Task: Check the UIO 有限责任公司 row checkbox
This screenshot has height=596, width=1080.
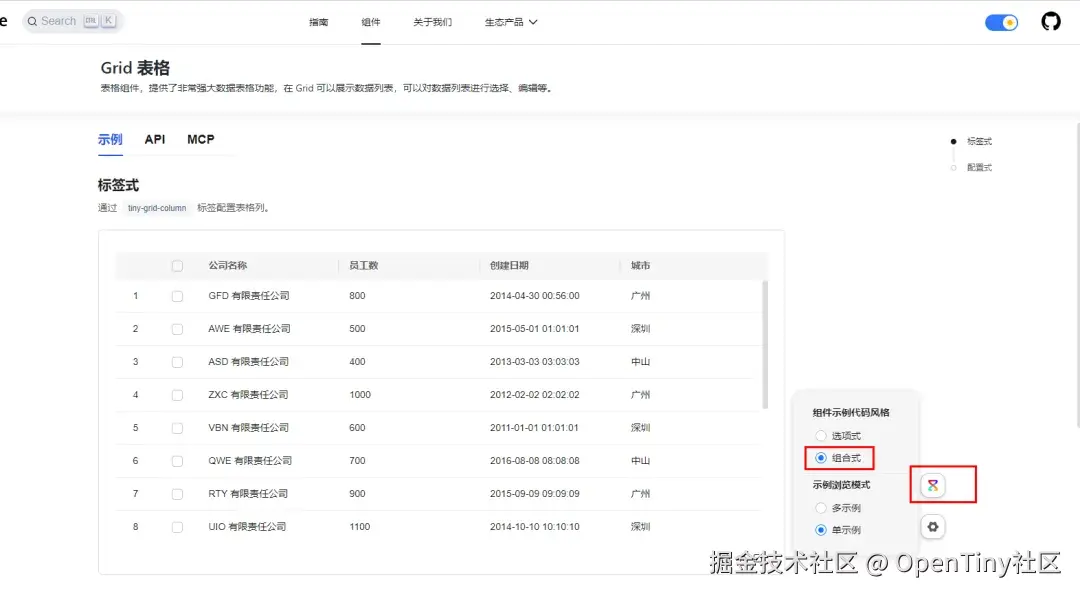Action: pyautogui.click(x=178, y=528)
